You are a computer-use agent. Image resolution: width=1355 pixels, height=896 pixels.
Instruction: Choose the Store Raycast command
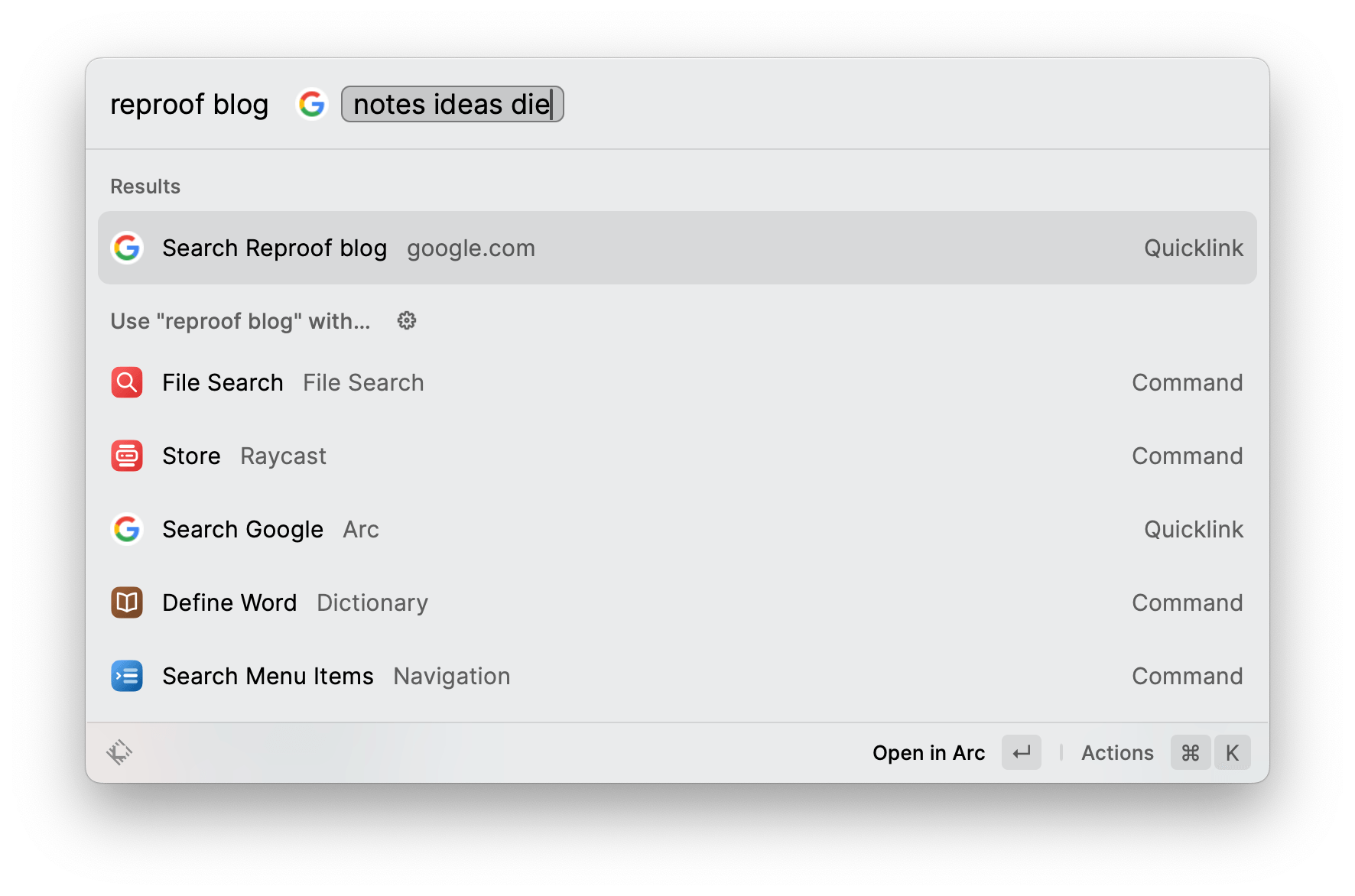676,456
